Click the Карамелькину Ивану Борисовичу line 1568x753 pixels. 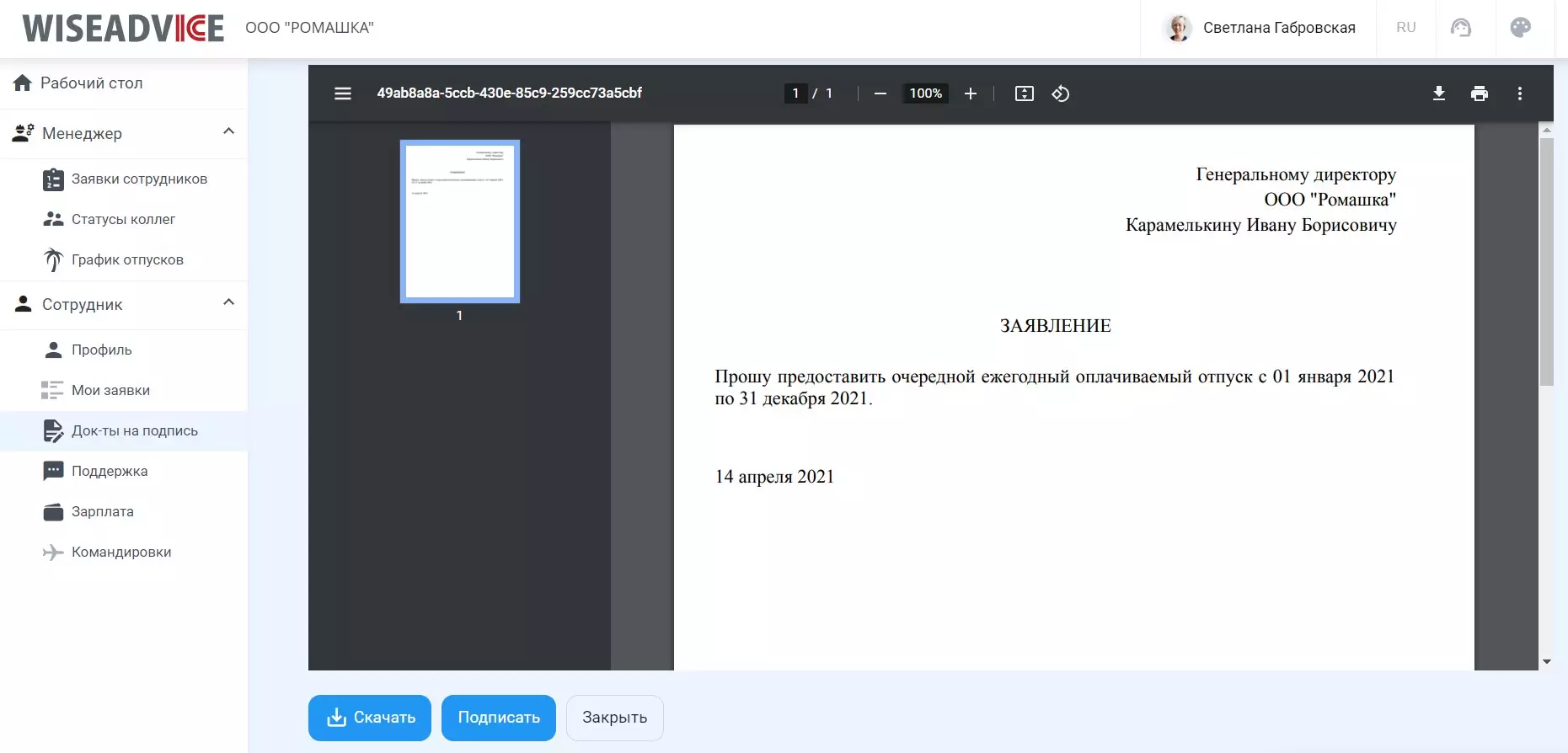click(x=1261, y=225)
